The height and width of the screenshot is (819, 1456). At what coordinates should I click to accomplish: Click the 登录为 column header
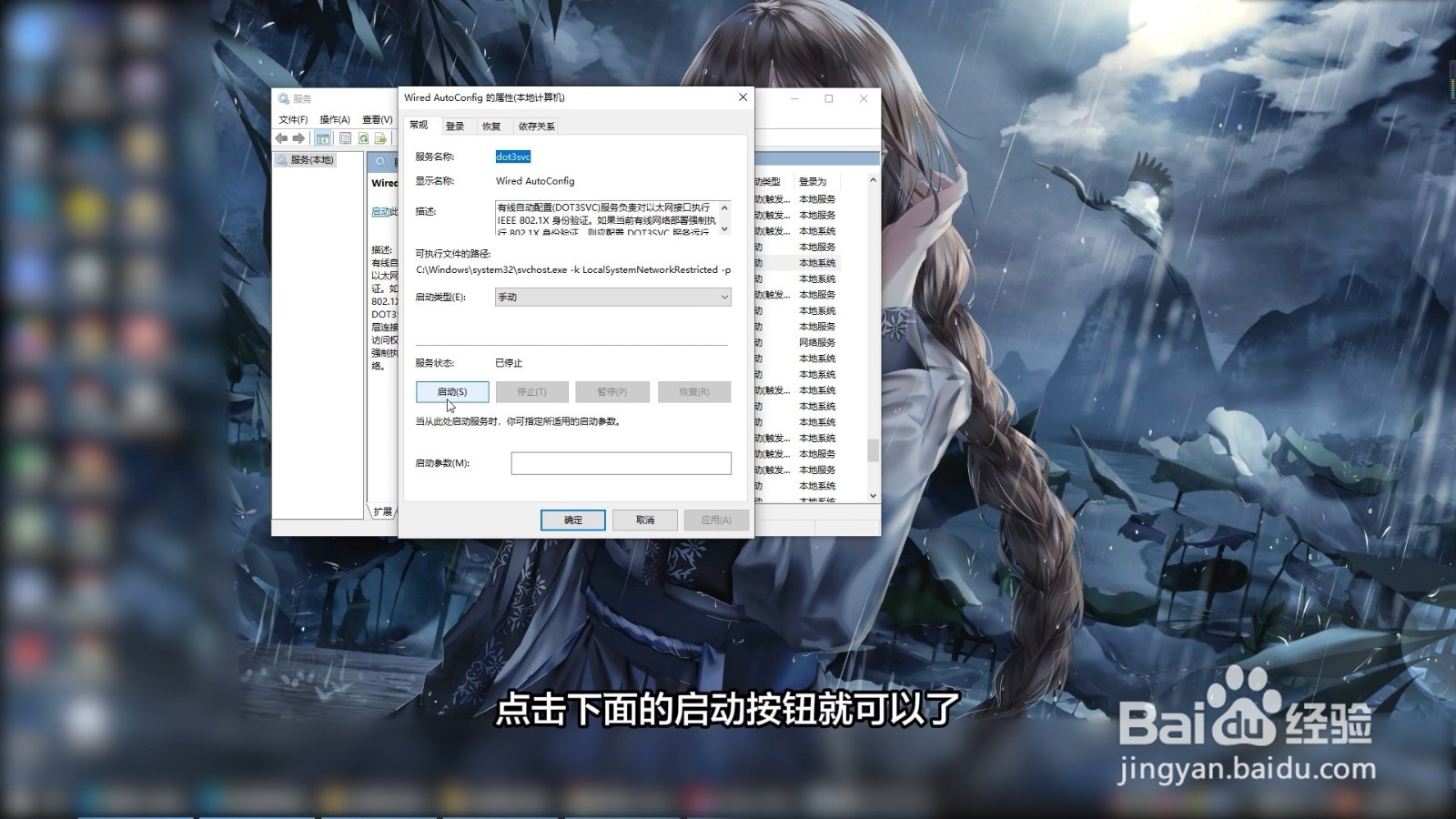(814, 181)
